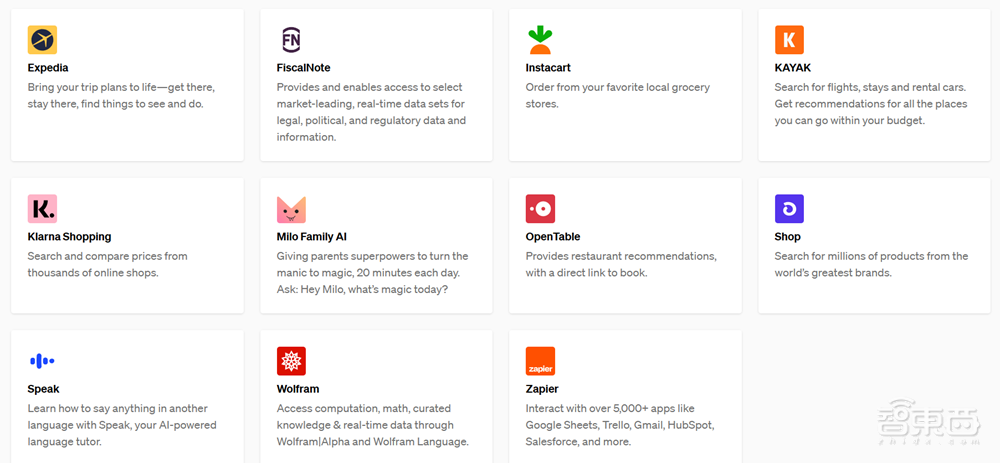Image resolution: width=1000 pixels, height=463 pixels.
Task: Click the red OpenTable icon
Action: 540,209
